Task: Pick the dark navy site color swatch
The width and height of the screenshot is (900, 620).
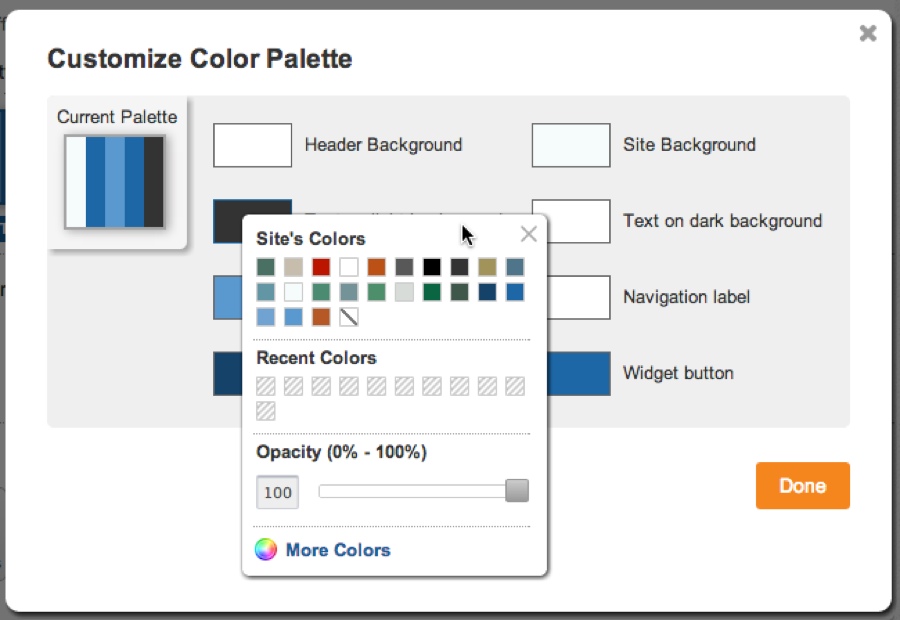Action: coord(487,292)
